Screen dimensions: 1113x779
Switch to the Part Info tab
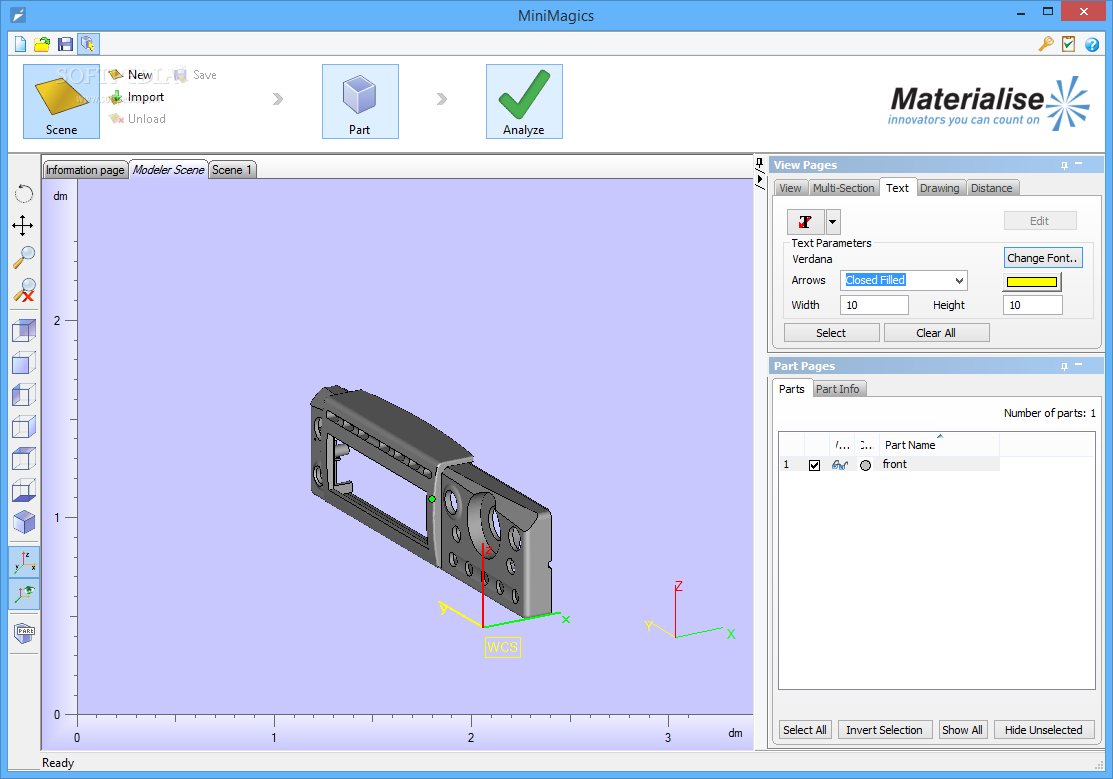point(838,389)
